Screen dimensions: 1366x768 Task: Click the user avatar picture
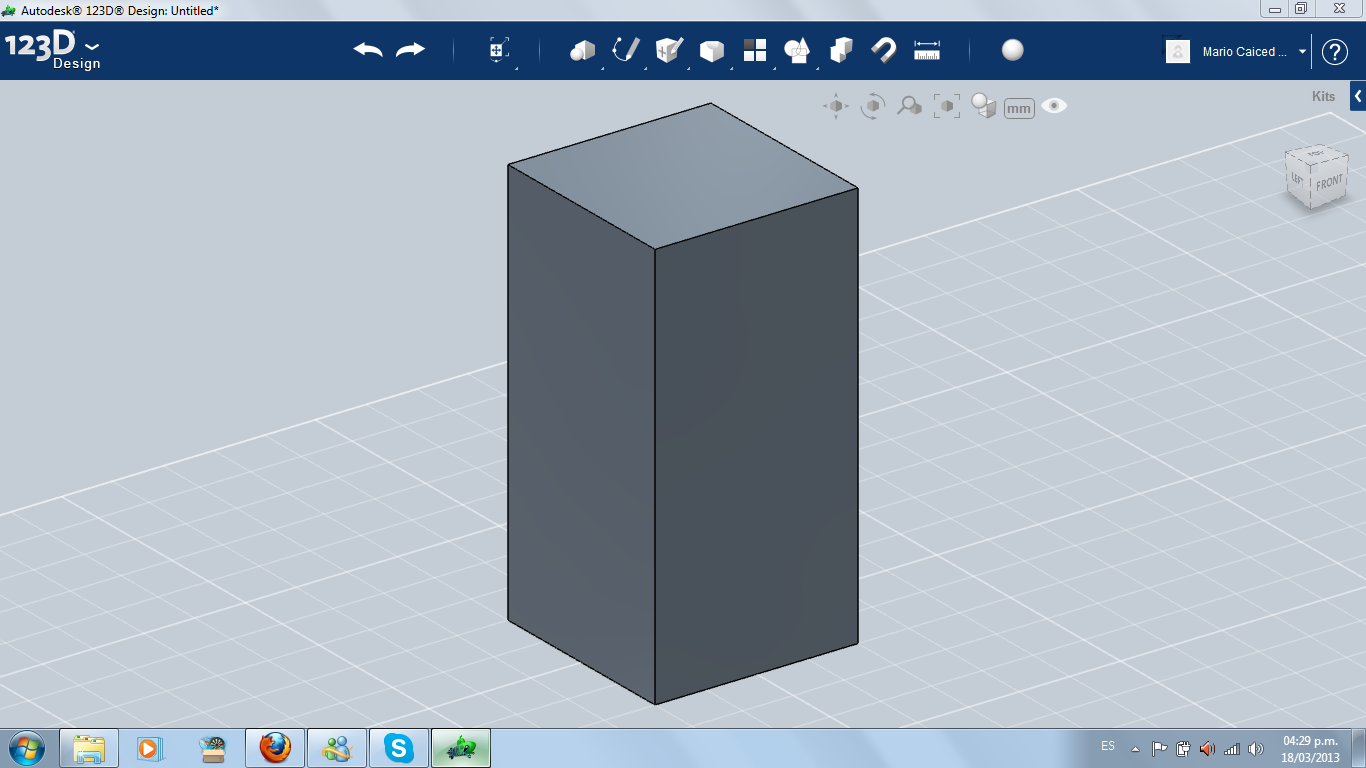pos(1178,51)
